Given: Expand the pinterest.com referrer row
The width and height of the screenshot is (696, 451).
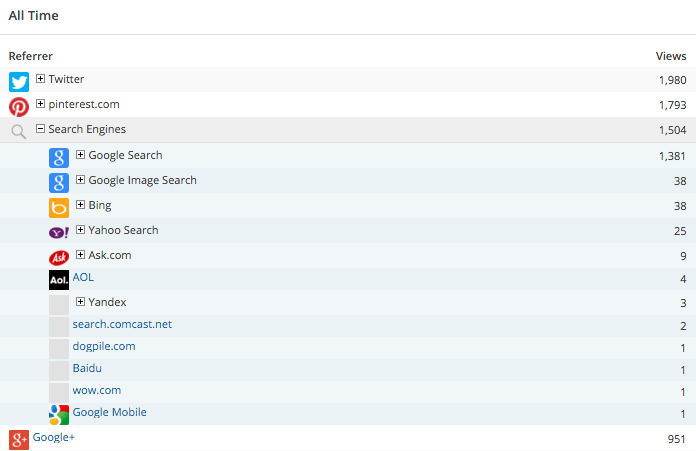Looking at the screenshot, I should click(41, 104).
